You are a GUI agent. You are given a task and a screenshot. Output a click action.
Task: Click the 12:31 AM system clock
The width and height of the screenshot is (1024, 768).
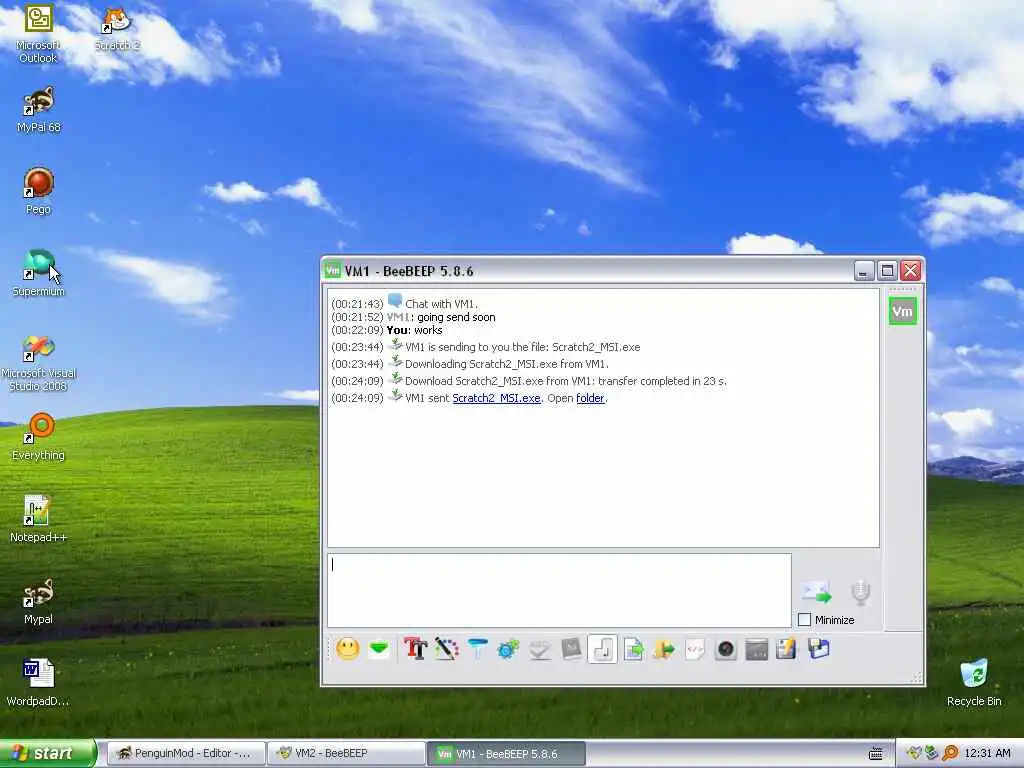[x=987, y=754]
